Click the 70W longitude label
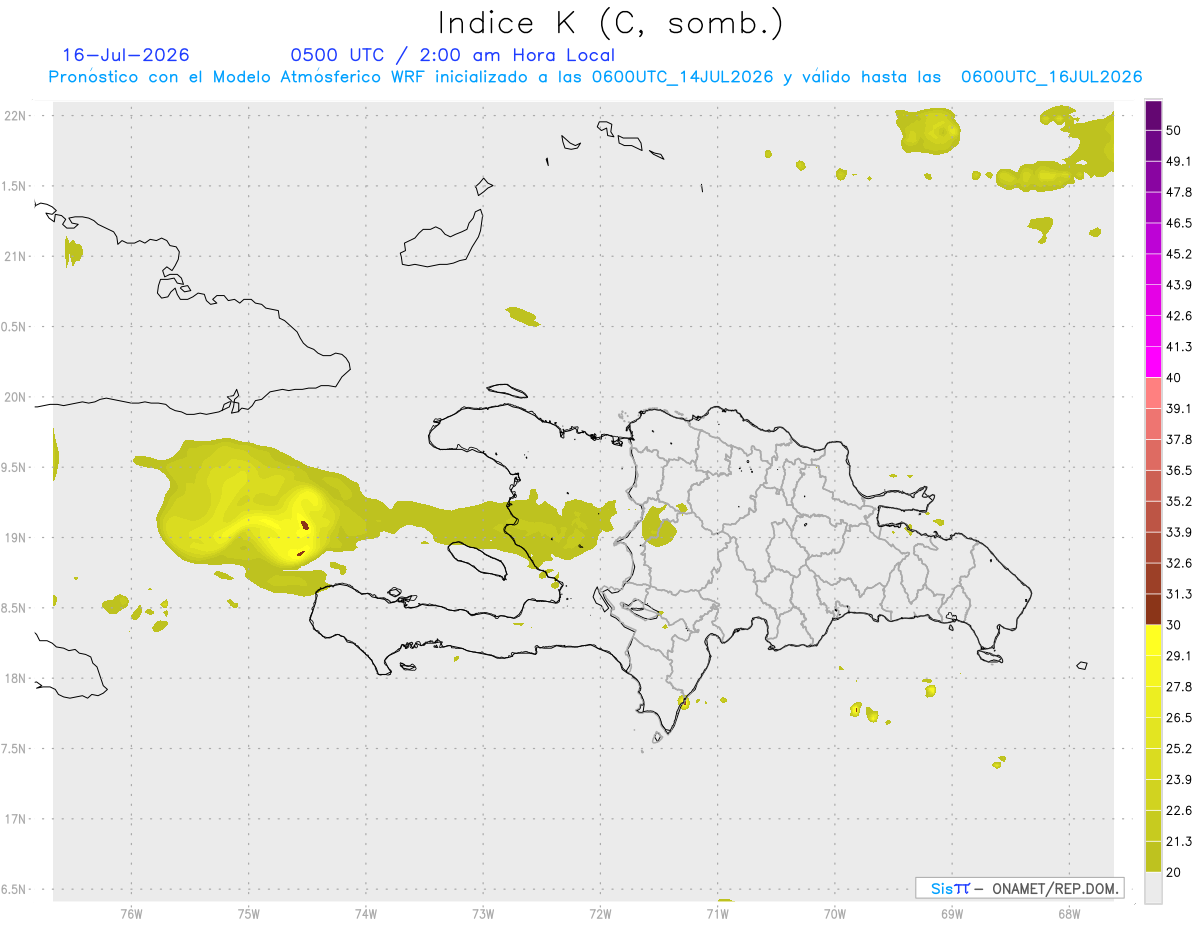The image size is (1200, 927). [835, 913]
